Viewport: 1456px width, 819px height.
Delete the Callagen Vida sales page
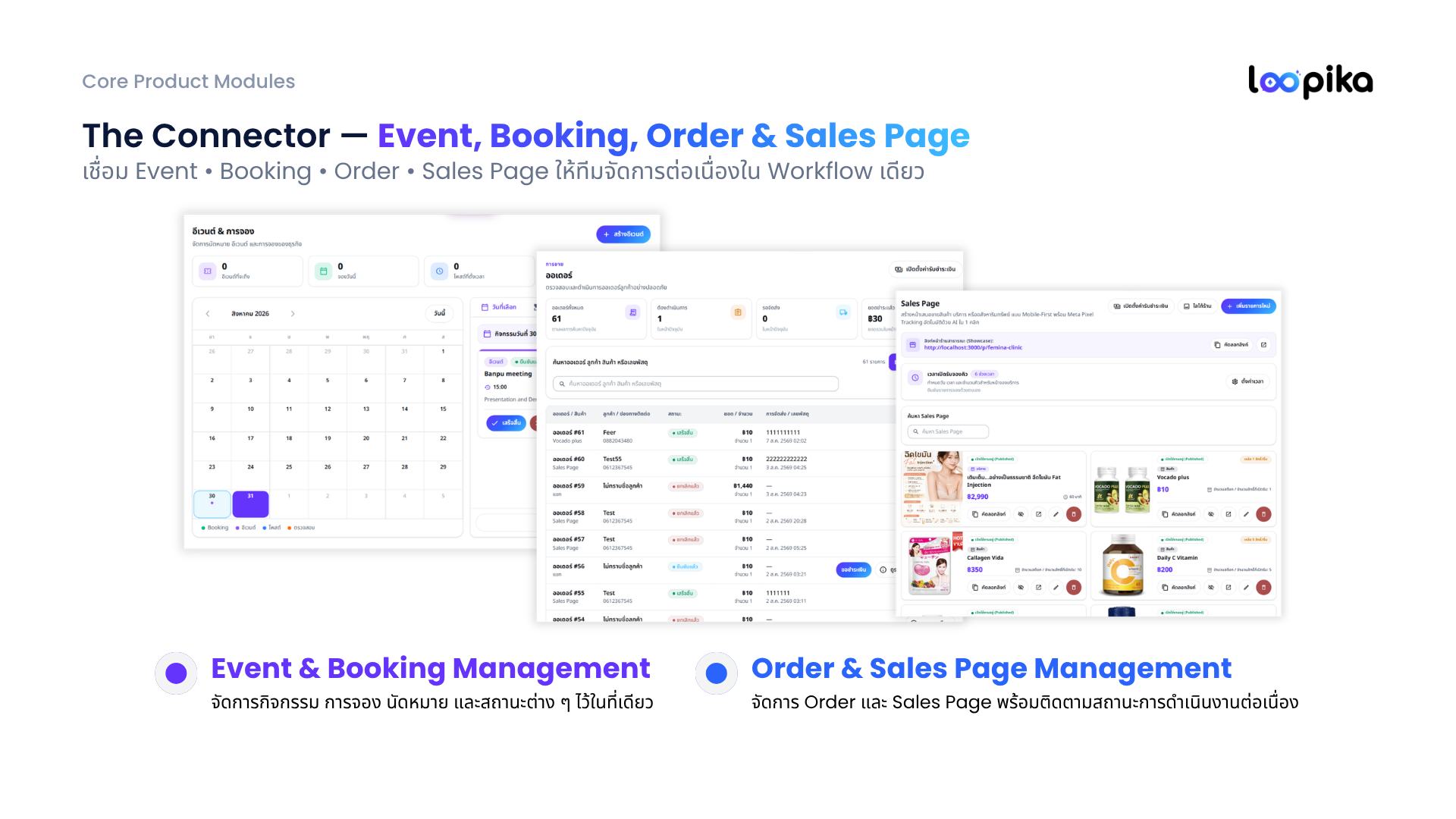tap(1074, 587)
